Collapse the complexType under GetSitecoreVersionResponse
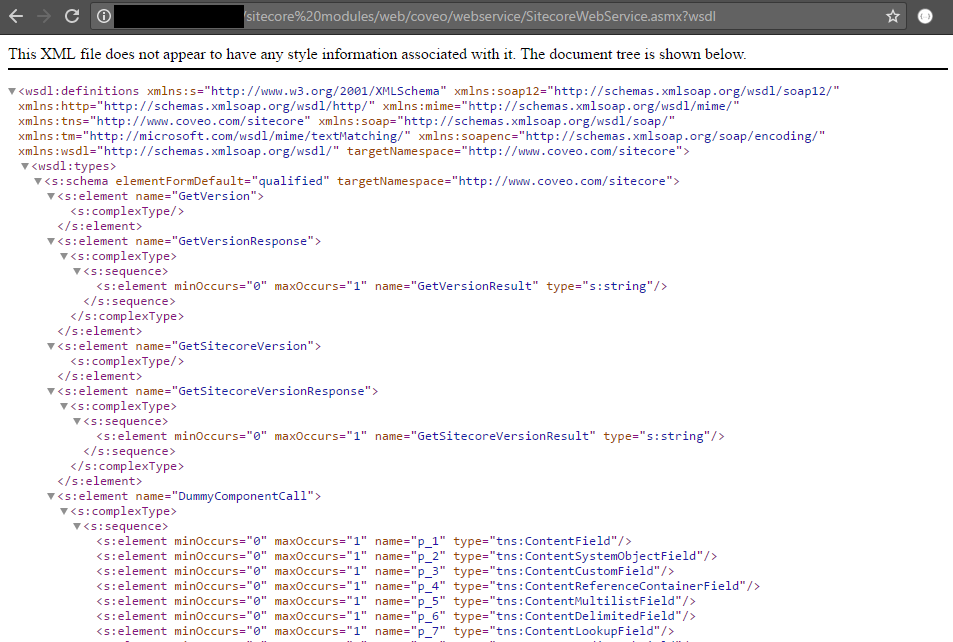 pyautogui.click(x=62, y=406)
